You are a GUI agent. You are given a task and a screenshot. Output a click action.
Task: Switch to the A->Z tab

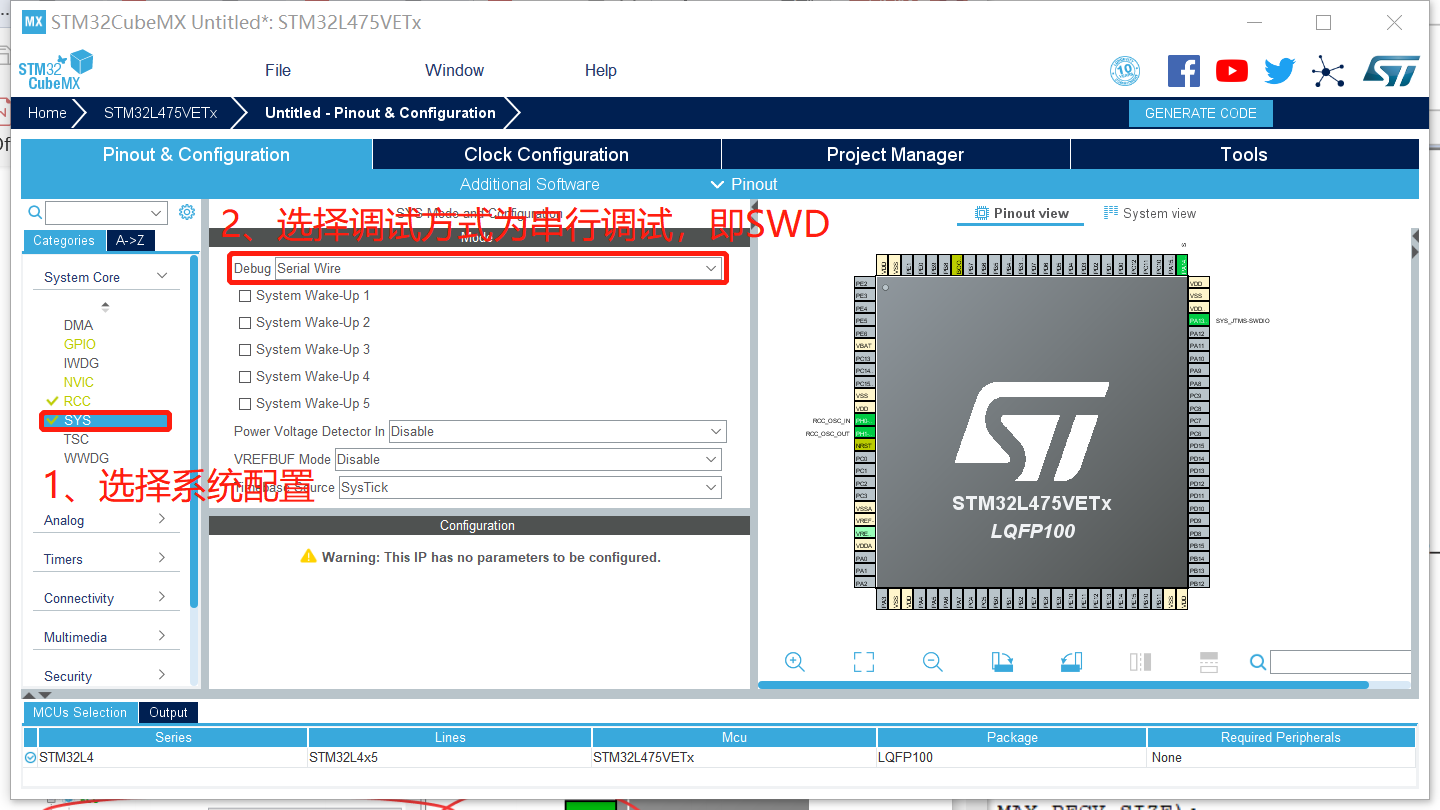[x=130, y=240]
